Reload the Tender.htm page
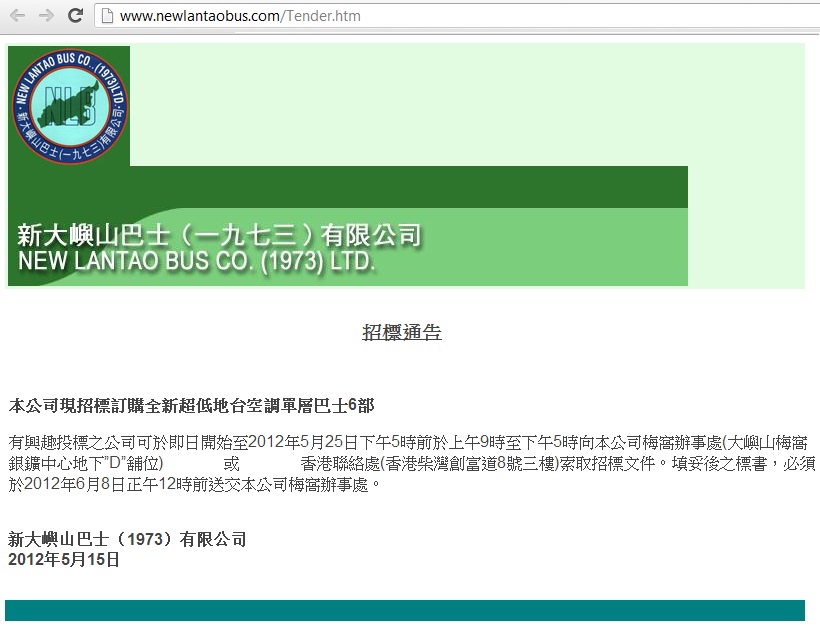 pyautogui.click(x=76, y=16)
